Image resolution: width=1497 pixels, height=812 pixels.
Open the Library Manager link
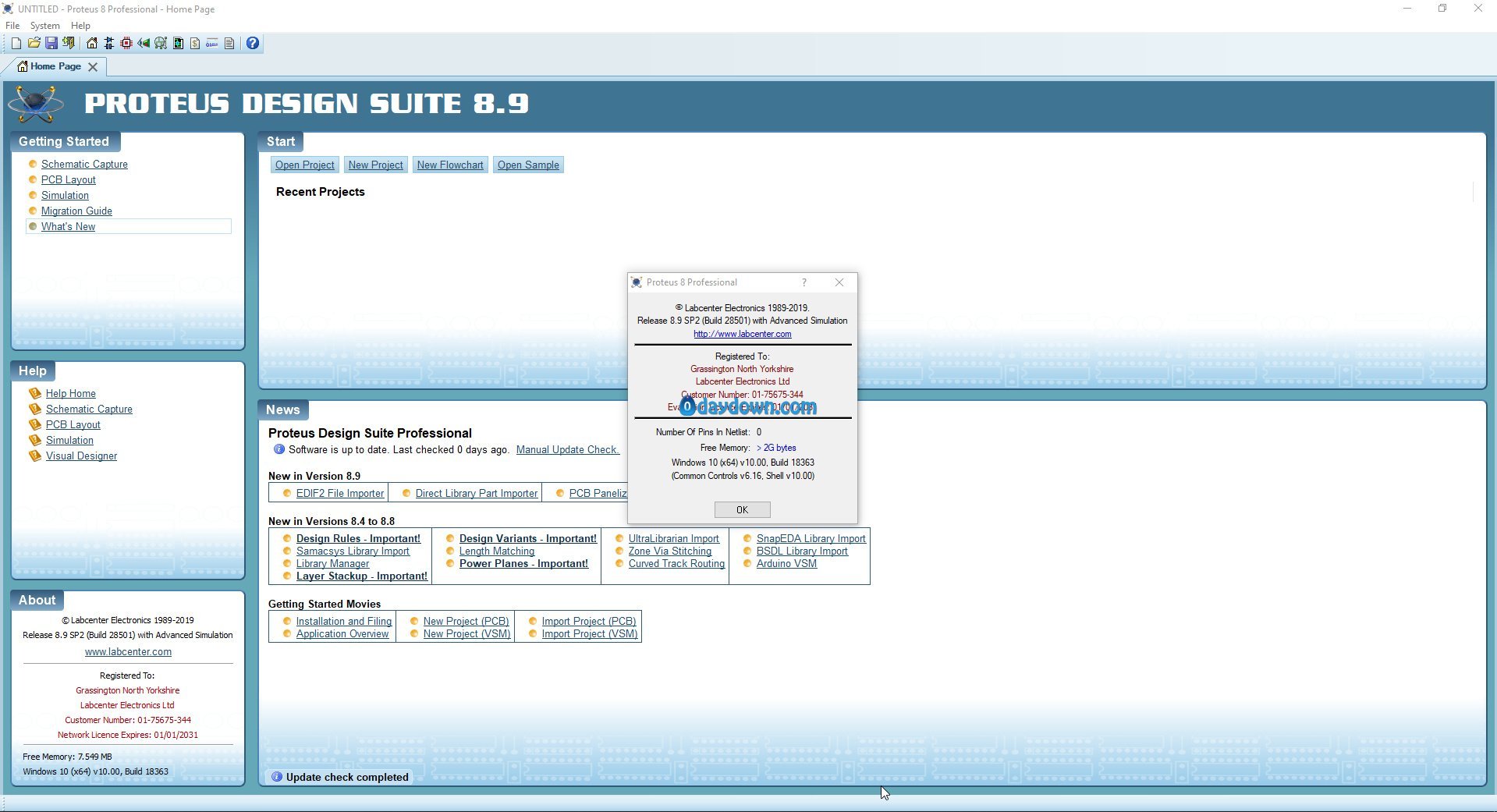pyautogui.click(x=332, y=564)
